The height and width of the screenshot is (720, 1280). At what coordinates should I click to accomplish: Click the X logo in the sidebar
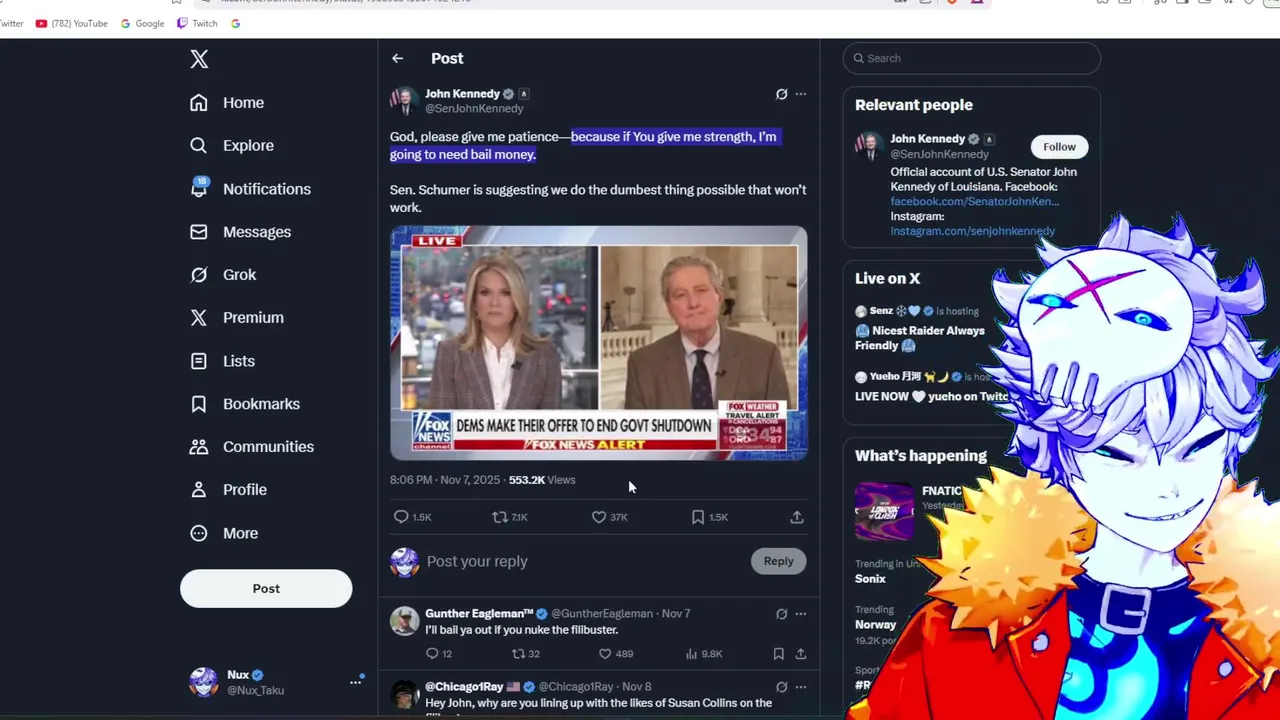click(x=199, y=59)
